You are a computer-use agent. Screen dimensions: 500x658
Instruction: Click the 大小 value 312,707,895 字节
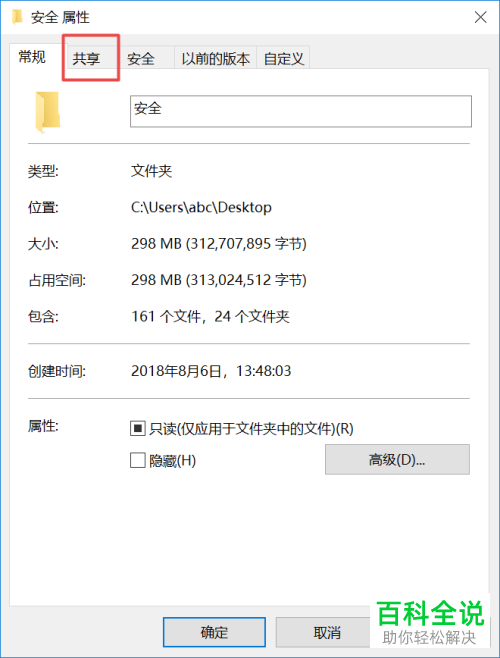[246, 244]
